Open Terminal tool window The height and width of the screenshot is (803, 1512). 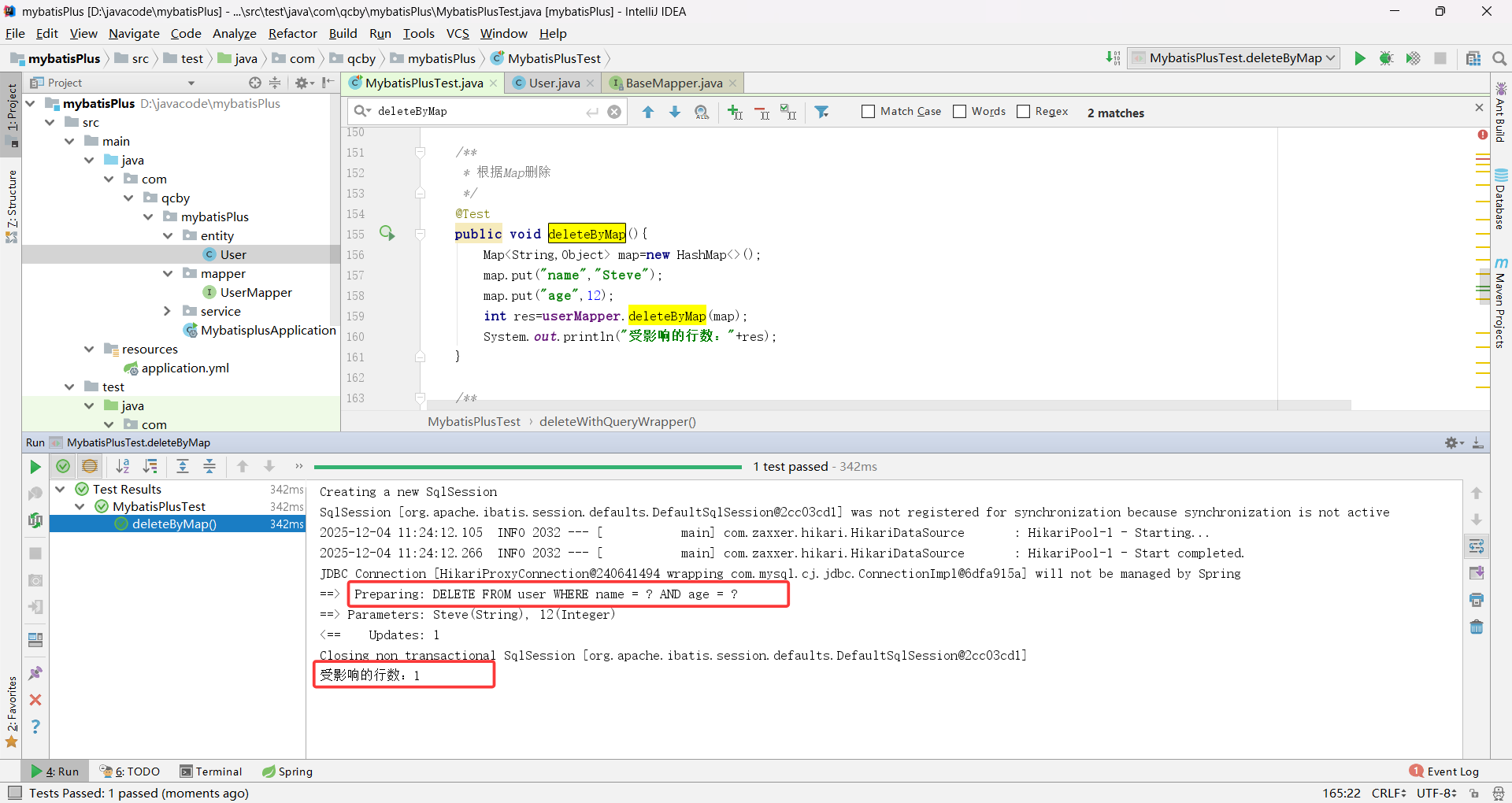pos(211,772)
